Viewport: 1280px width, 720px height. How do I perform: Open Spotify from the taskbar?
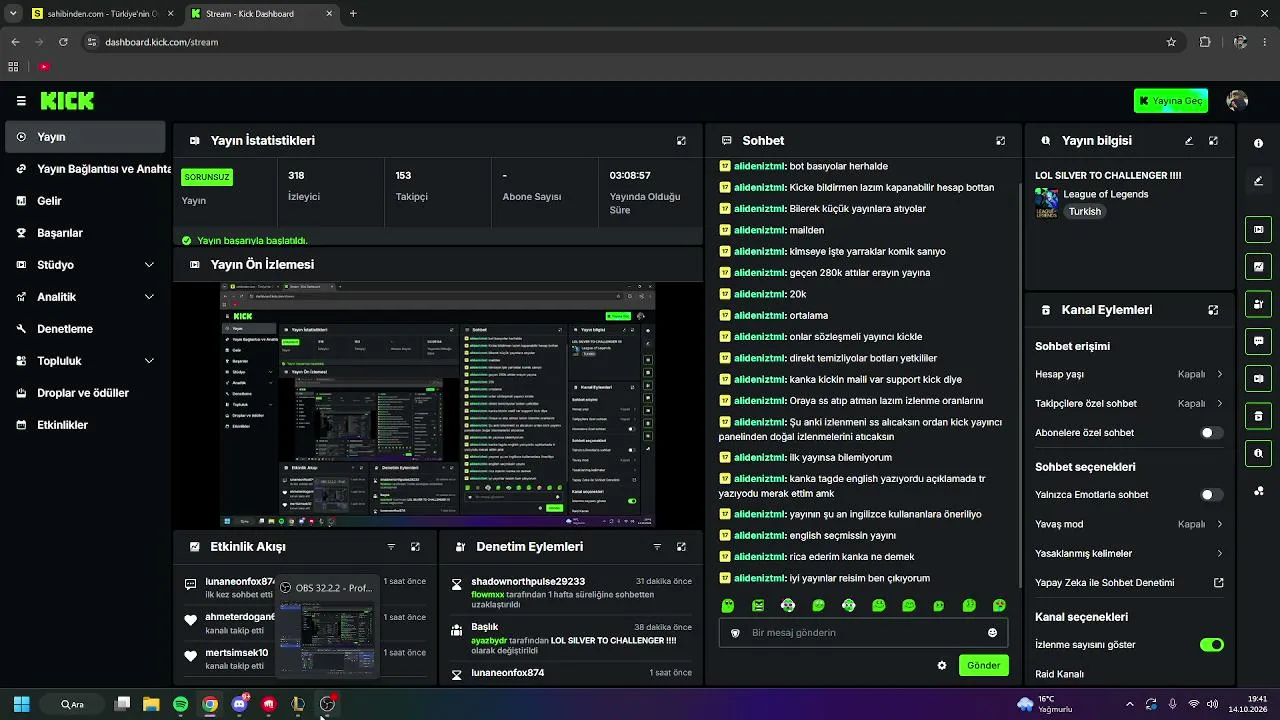click(x=180, y=704)
